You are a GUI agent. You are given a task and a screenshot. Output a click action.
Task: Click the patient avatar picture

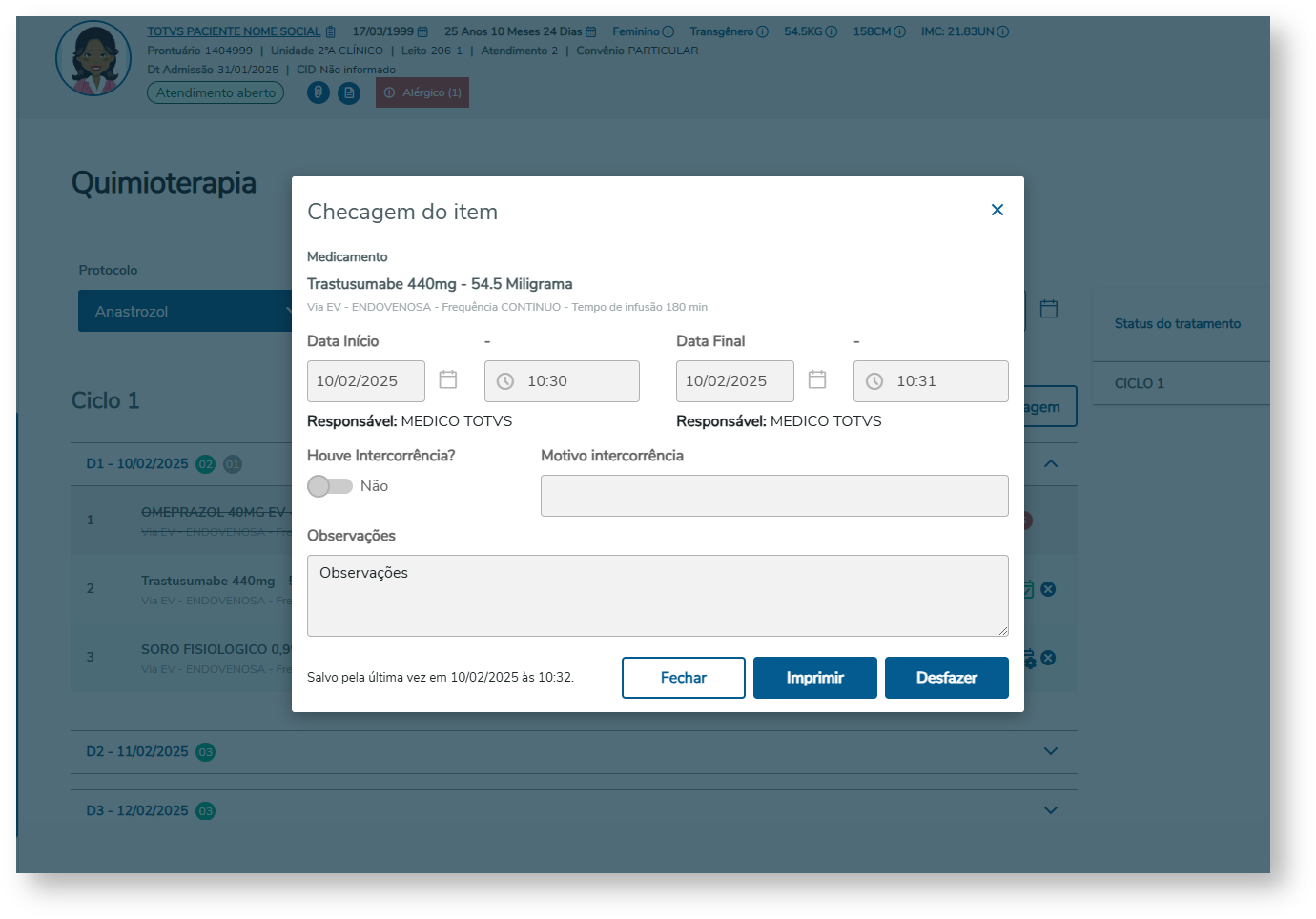click(93, 58)
